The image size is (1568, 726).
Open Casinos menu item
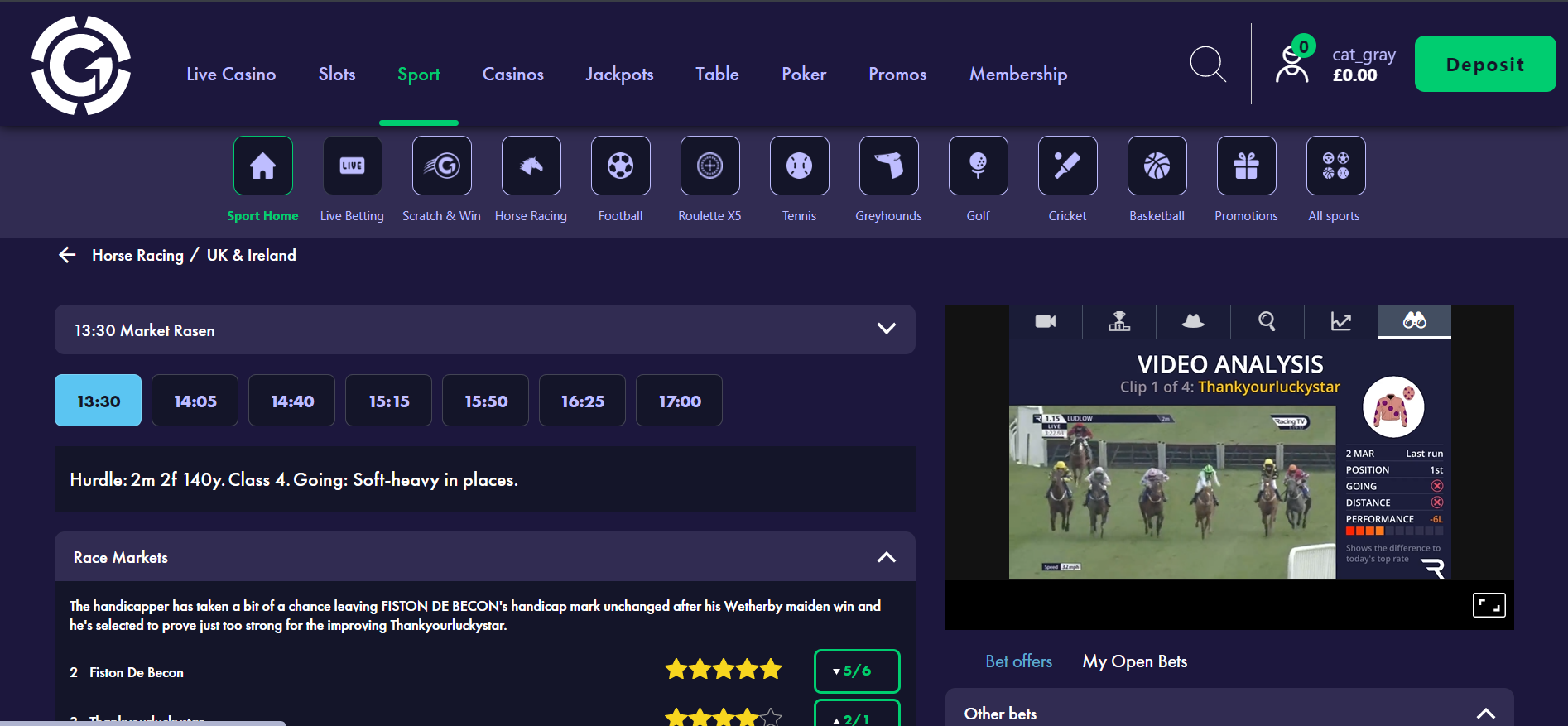click(x=513, y=75)
